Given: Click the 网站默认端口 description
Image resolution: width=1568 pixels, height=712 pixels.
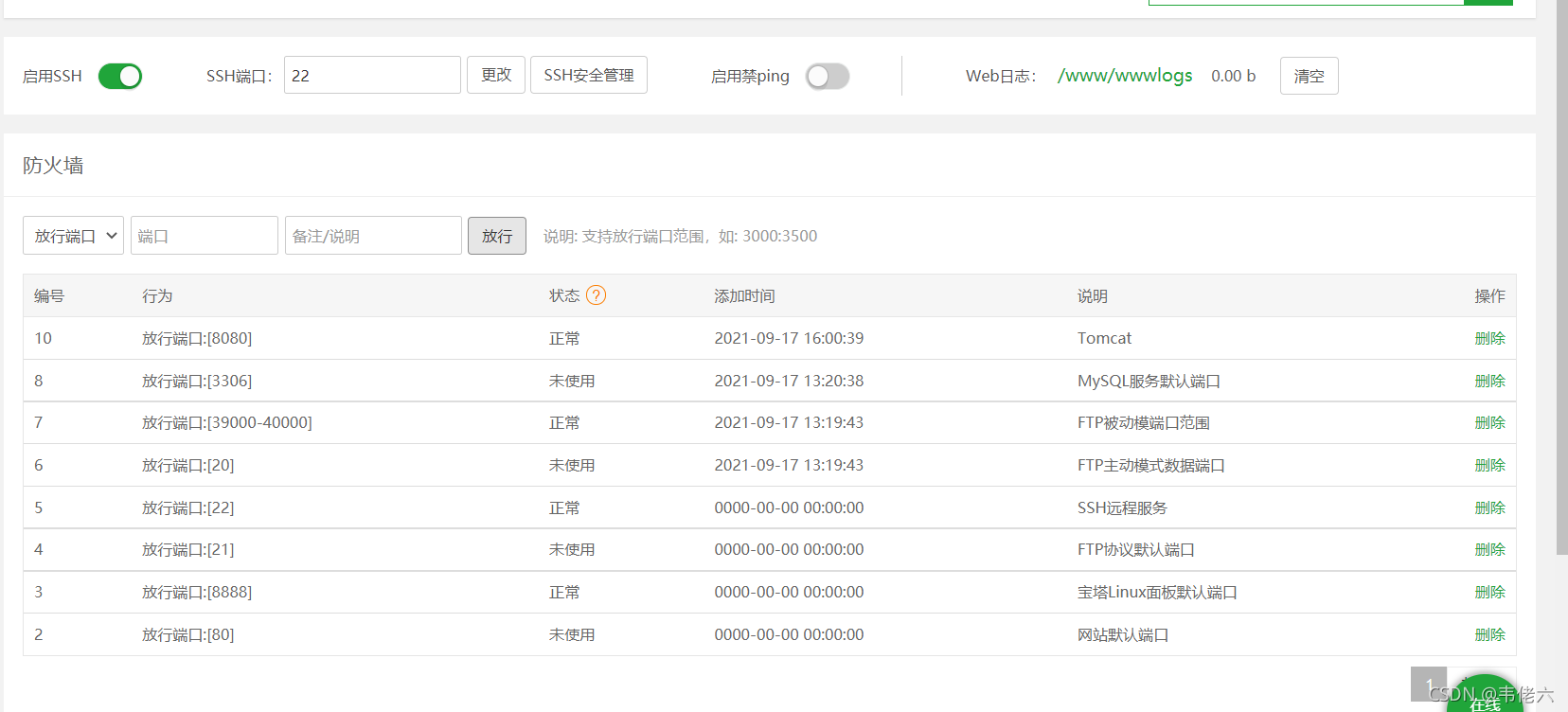Looking at the screenshot, I should click(1123, 634).
